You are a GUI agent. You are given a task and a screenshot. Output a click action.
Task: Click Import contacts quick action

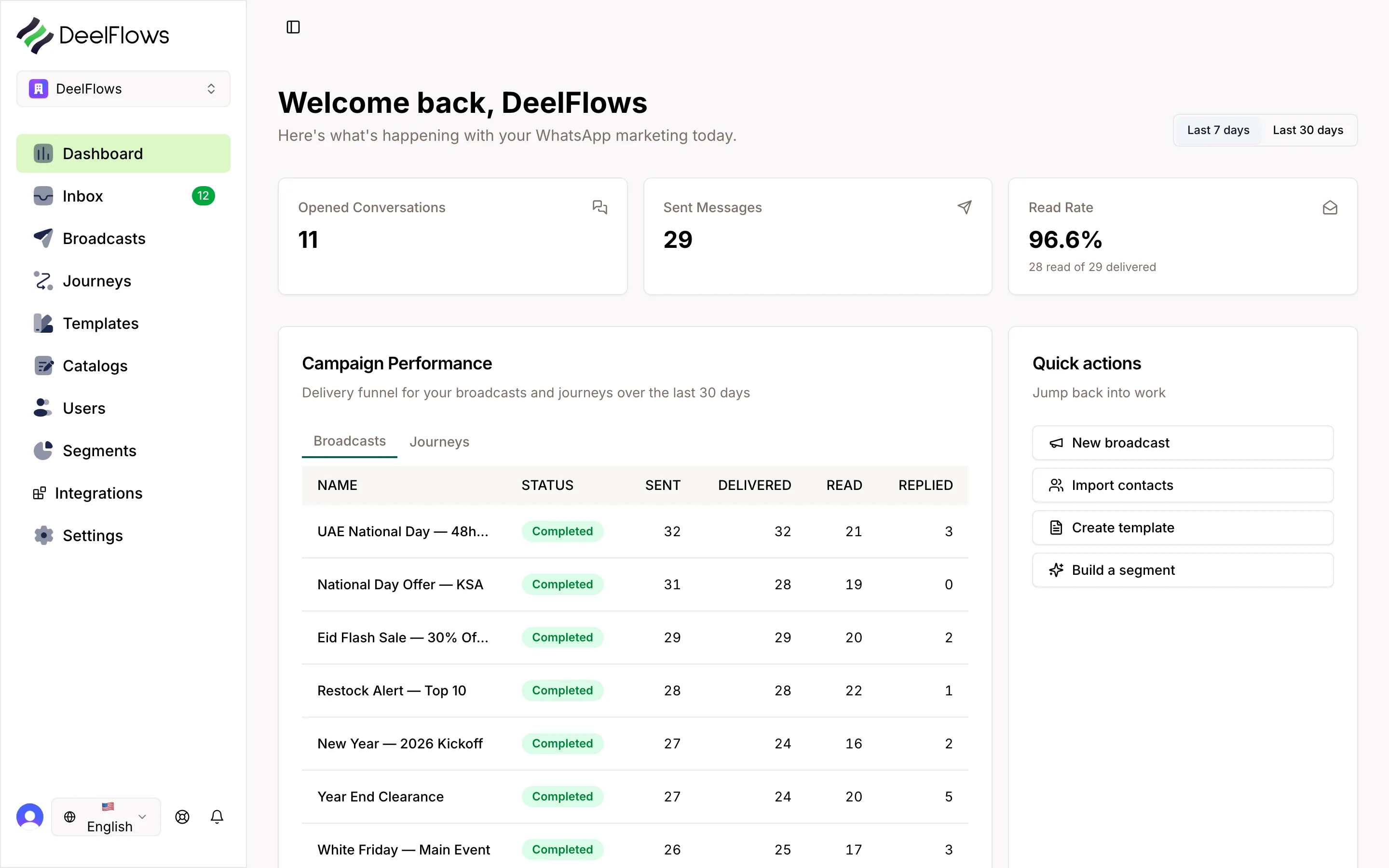pyautogui.click(x=1183, y=485)
